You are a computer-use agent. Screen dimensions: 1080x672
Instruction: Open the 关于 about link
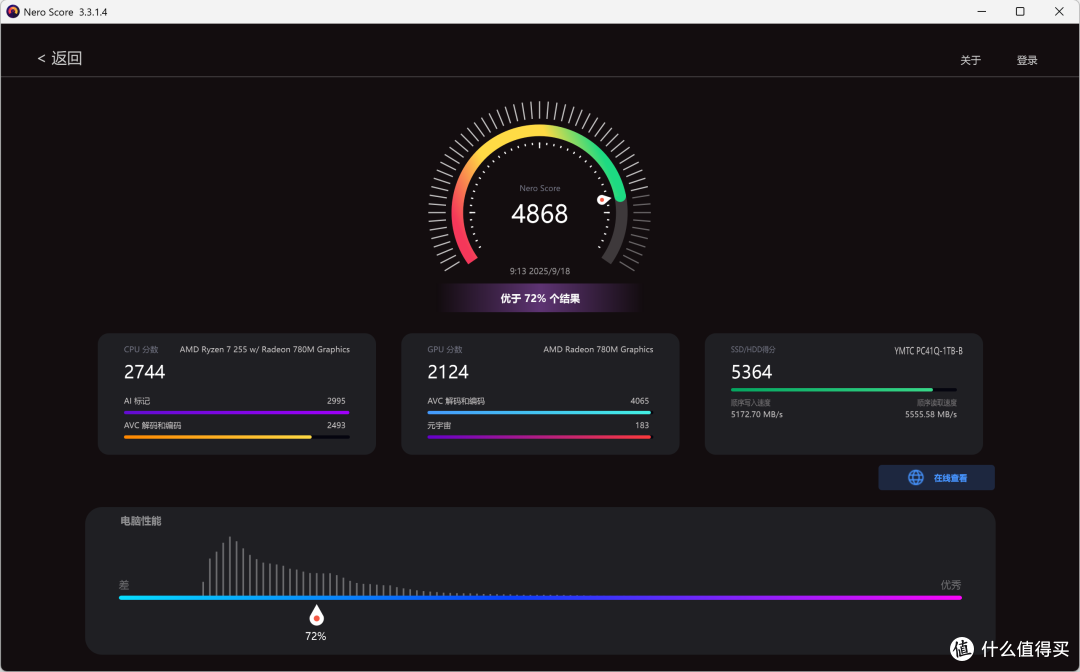click(970, 61)
